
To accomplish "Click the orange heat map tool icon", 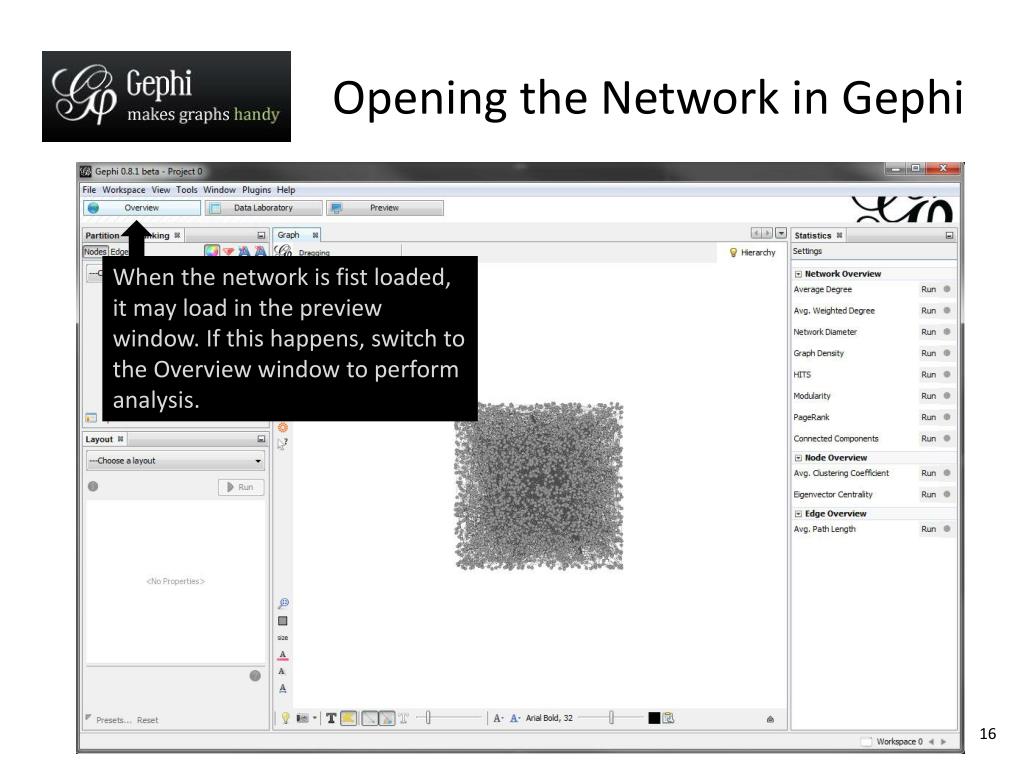I will [283, 427].
